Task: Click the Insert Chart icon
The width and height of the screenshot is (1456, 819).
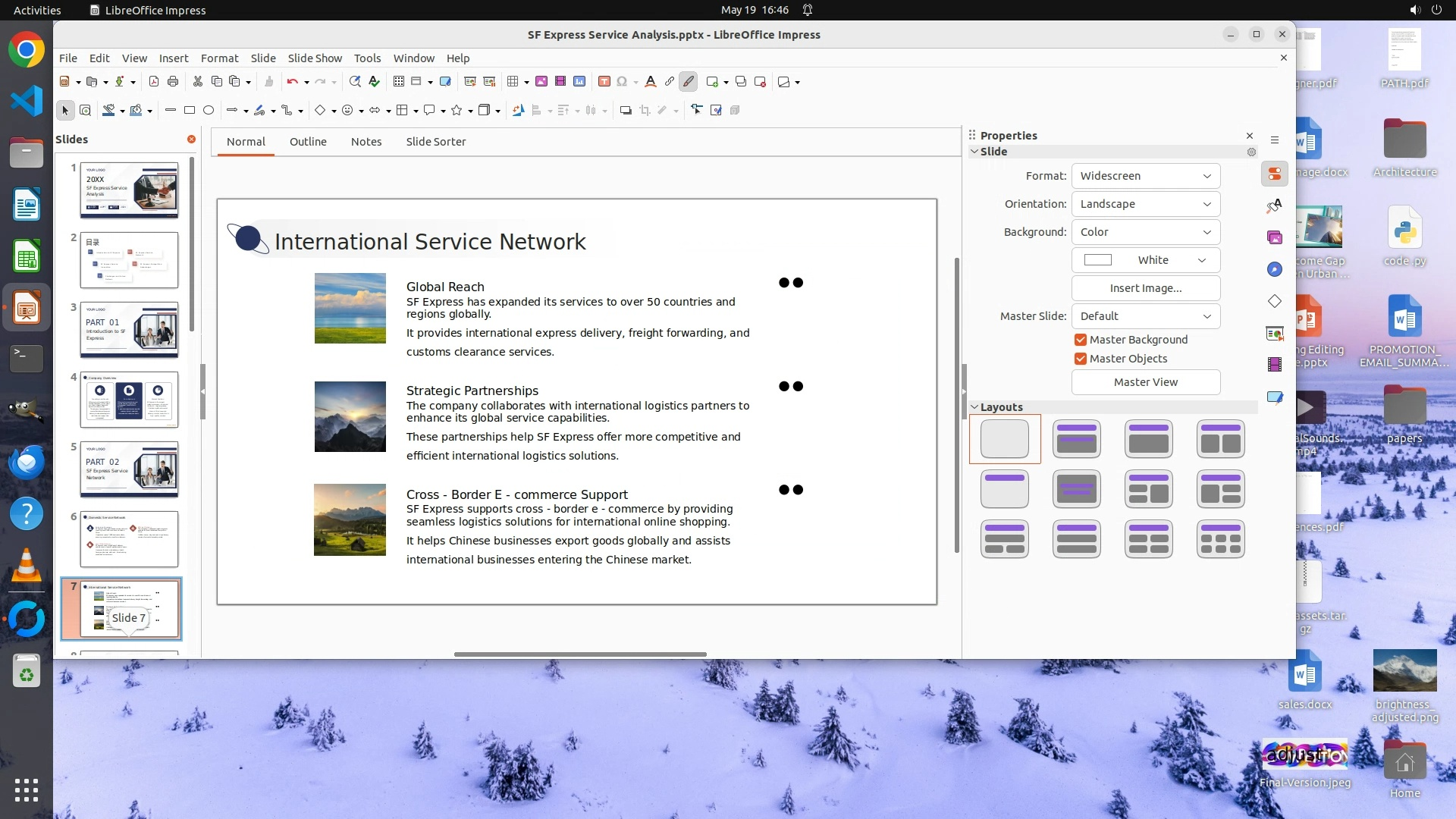Action: click(579, 82)
